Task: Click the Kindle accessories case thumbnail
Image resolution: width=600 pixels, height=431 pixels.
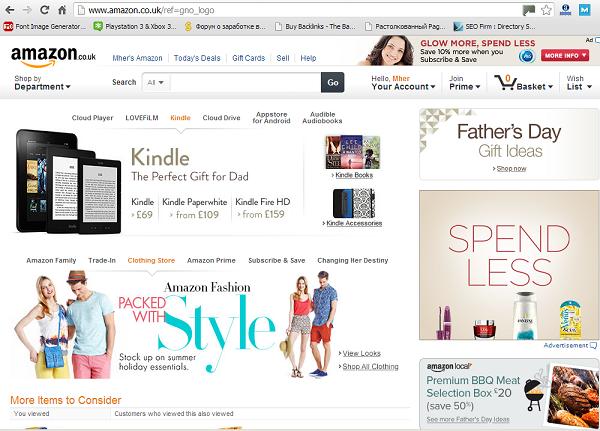Action: point(354,203)
